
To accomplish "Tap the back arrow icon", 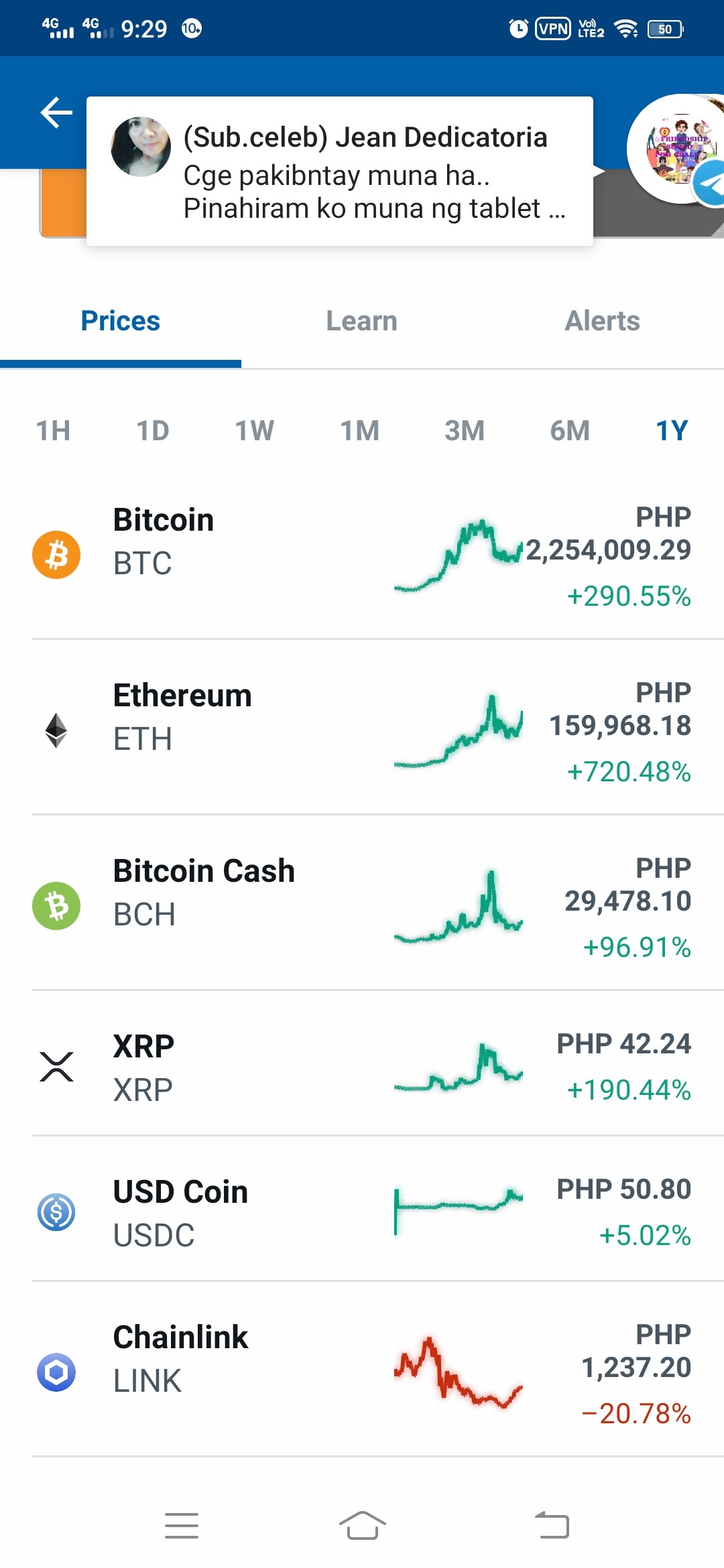I will click(x=56, y=112).
